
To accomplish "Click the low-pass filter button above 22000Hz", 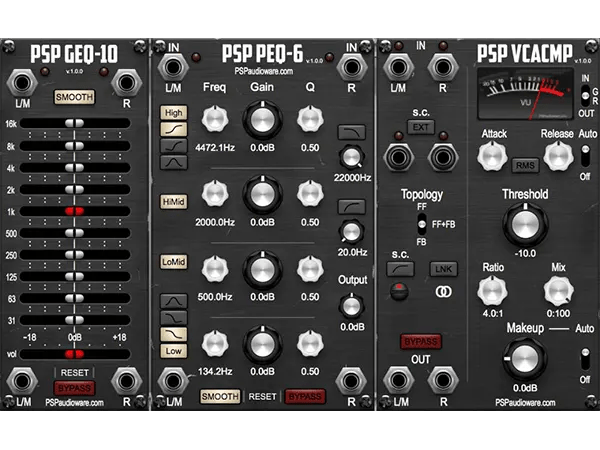I will [352, 132].
